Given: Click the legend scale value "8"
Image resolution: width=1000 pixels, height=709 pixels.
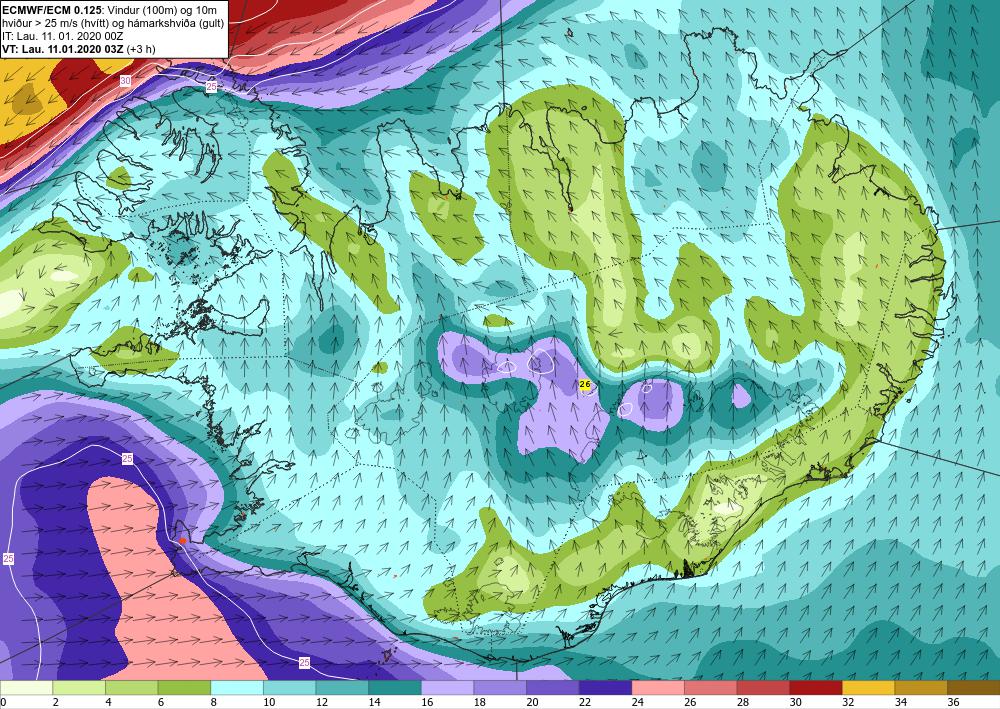Looking at the screenshot, I should (214, 702).
